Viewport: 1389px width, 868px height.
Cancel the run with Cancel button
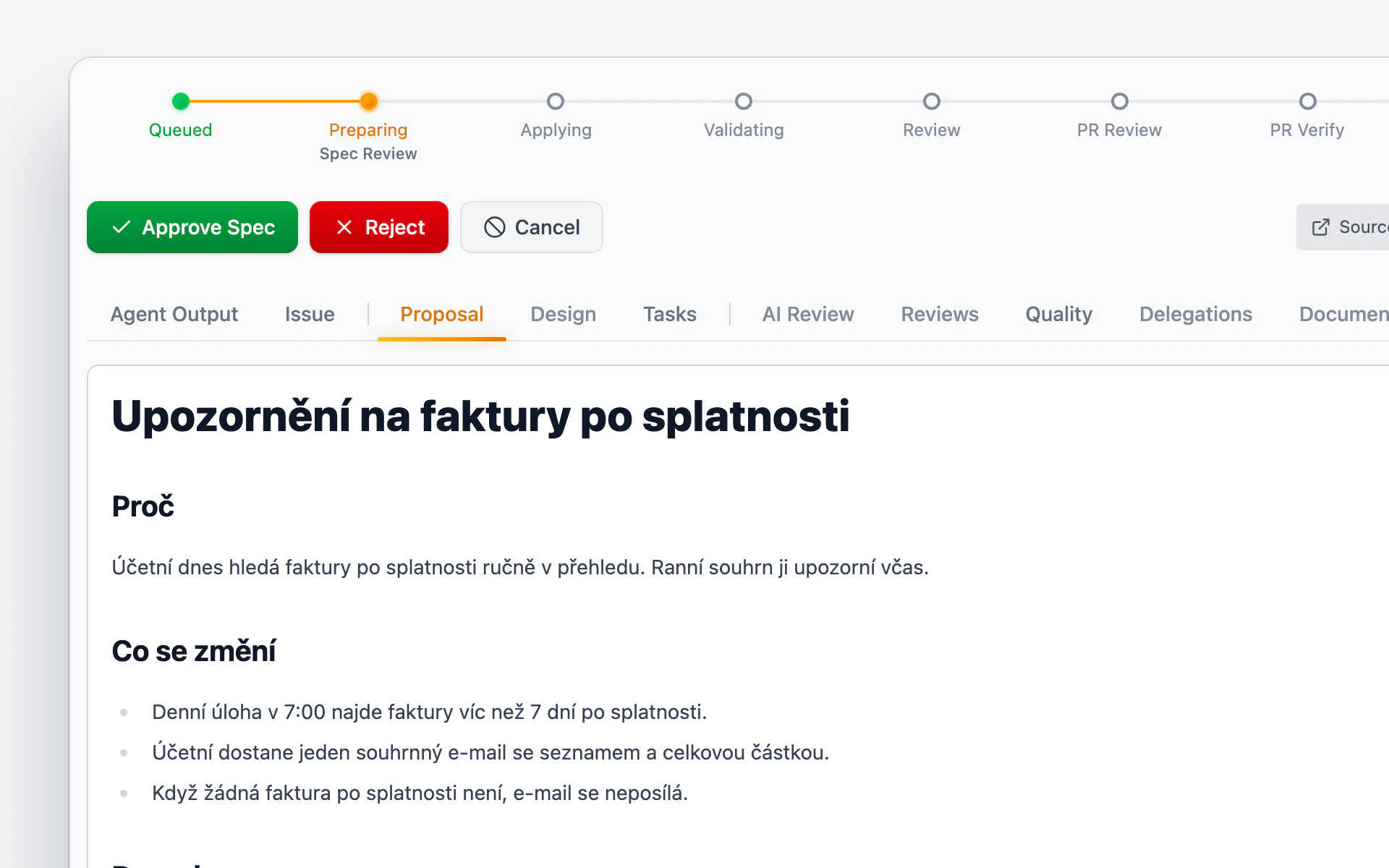532,227
